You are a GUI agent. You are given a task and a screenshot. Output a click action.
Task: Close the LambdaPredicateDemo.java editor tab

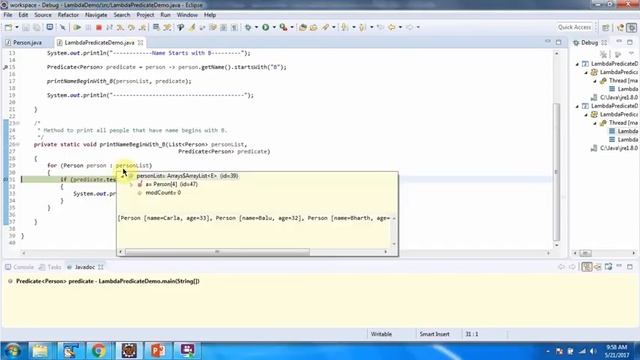click(x=140, y=42)
